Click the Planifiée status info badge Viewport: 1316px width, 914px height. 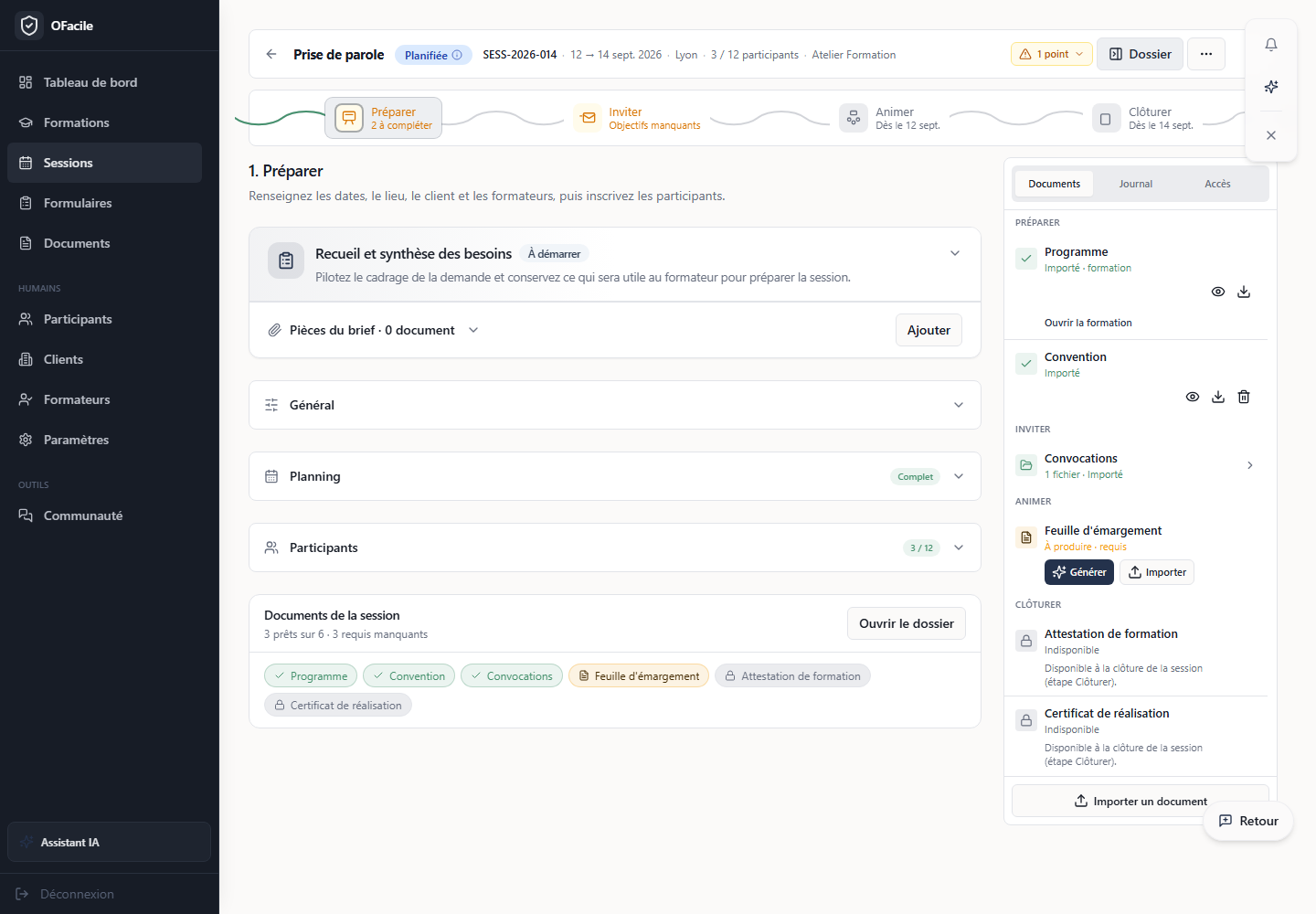coord(433,55)
